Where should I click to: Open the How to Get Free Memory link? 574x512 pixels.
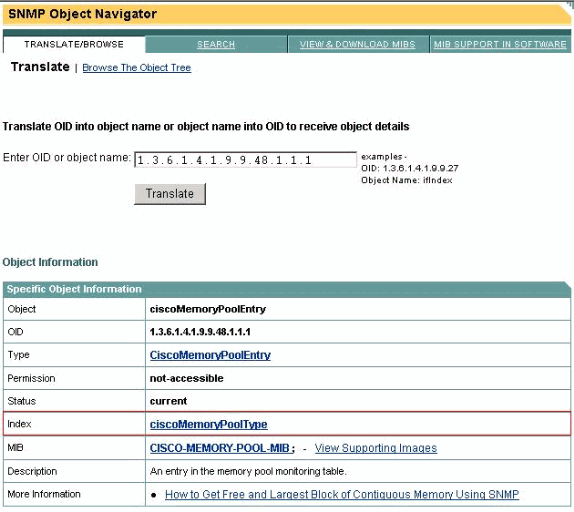pyautogui.click(x=342, y=494)
